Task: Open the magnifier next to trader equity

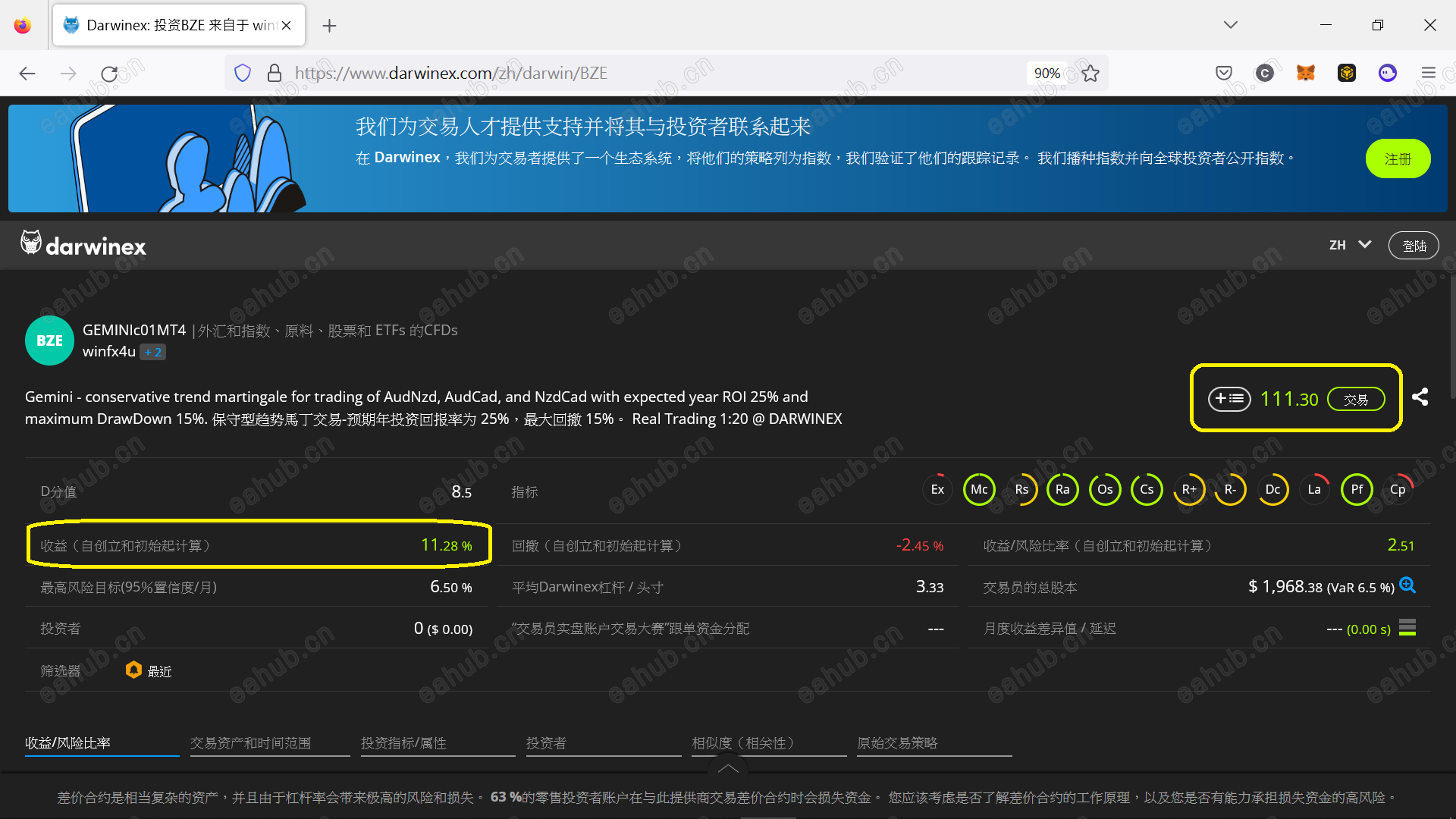Action: click(x=1407, y=585)
